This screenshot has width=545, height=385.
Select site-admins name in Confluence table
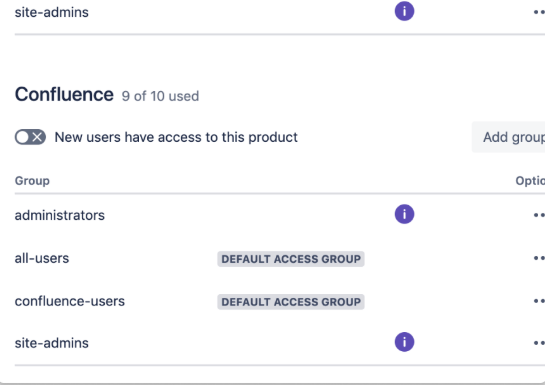pos(51,343)
